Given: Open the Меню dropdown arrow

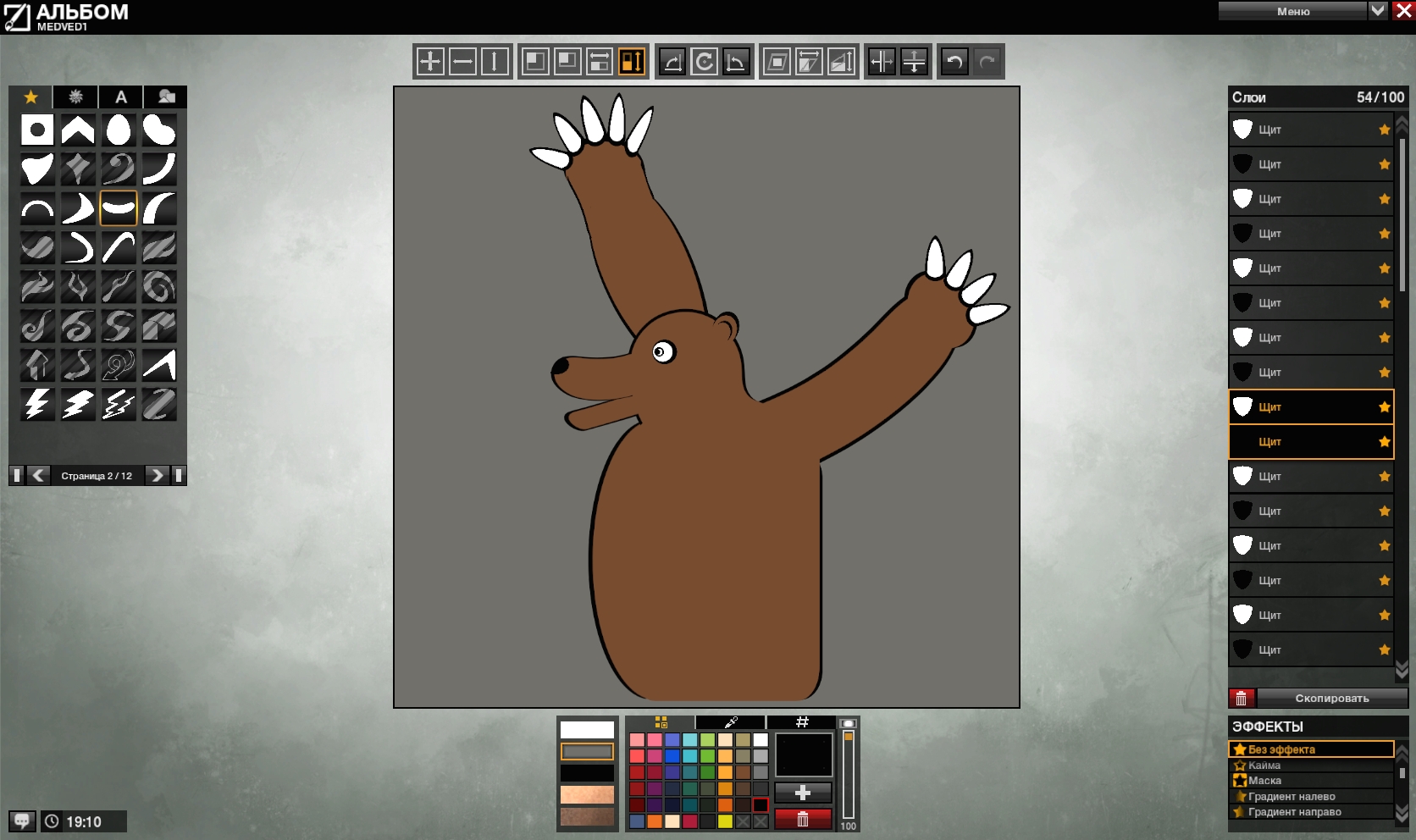Looking at the screenshot, I should [x=1378, y=11].
